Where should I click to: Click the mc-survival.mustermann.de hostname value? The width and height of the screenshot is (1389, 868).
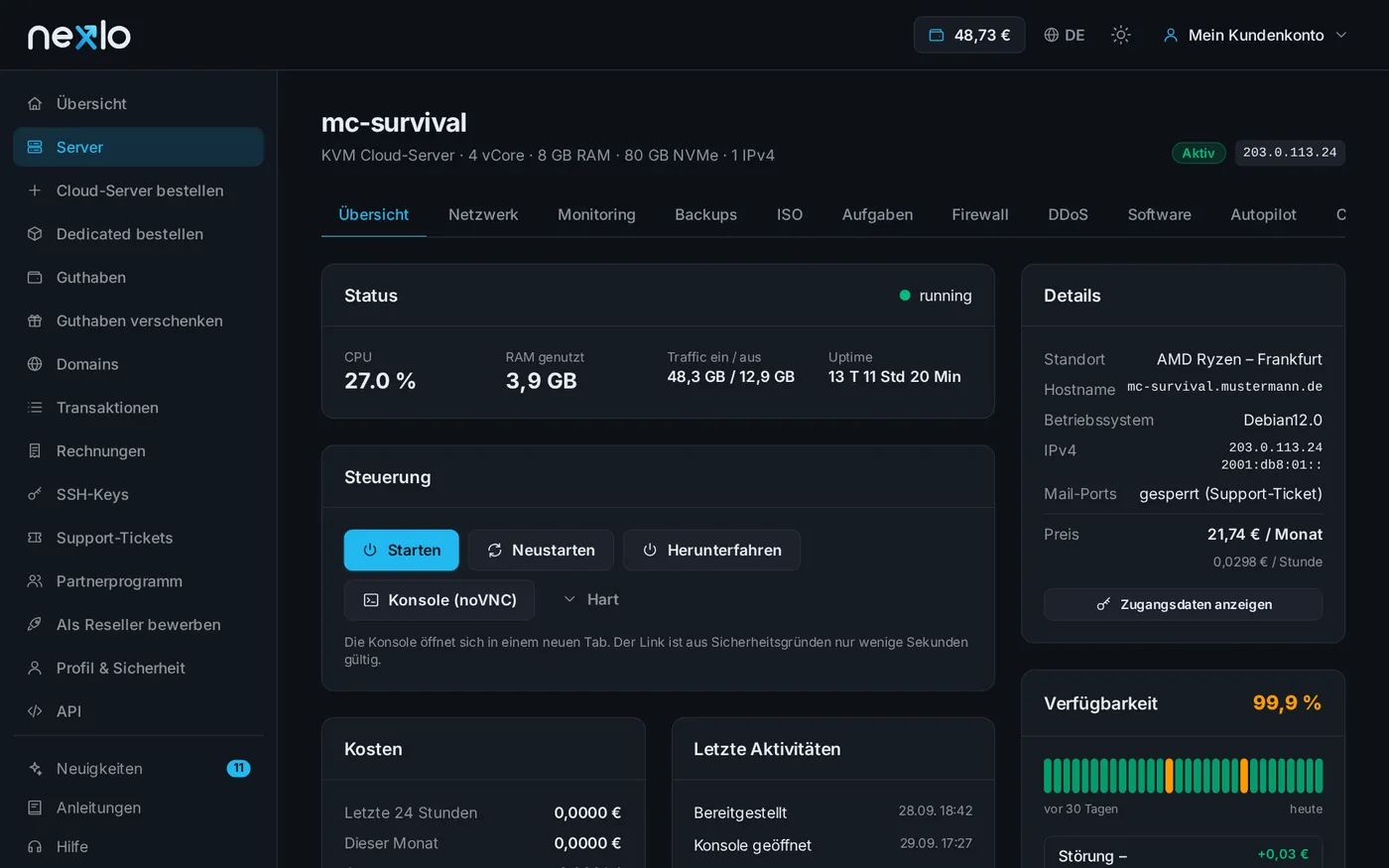(1224, 387)
